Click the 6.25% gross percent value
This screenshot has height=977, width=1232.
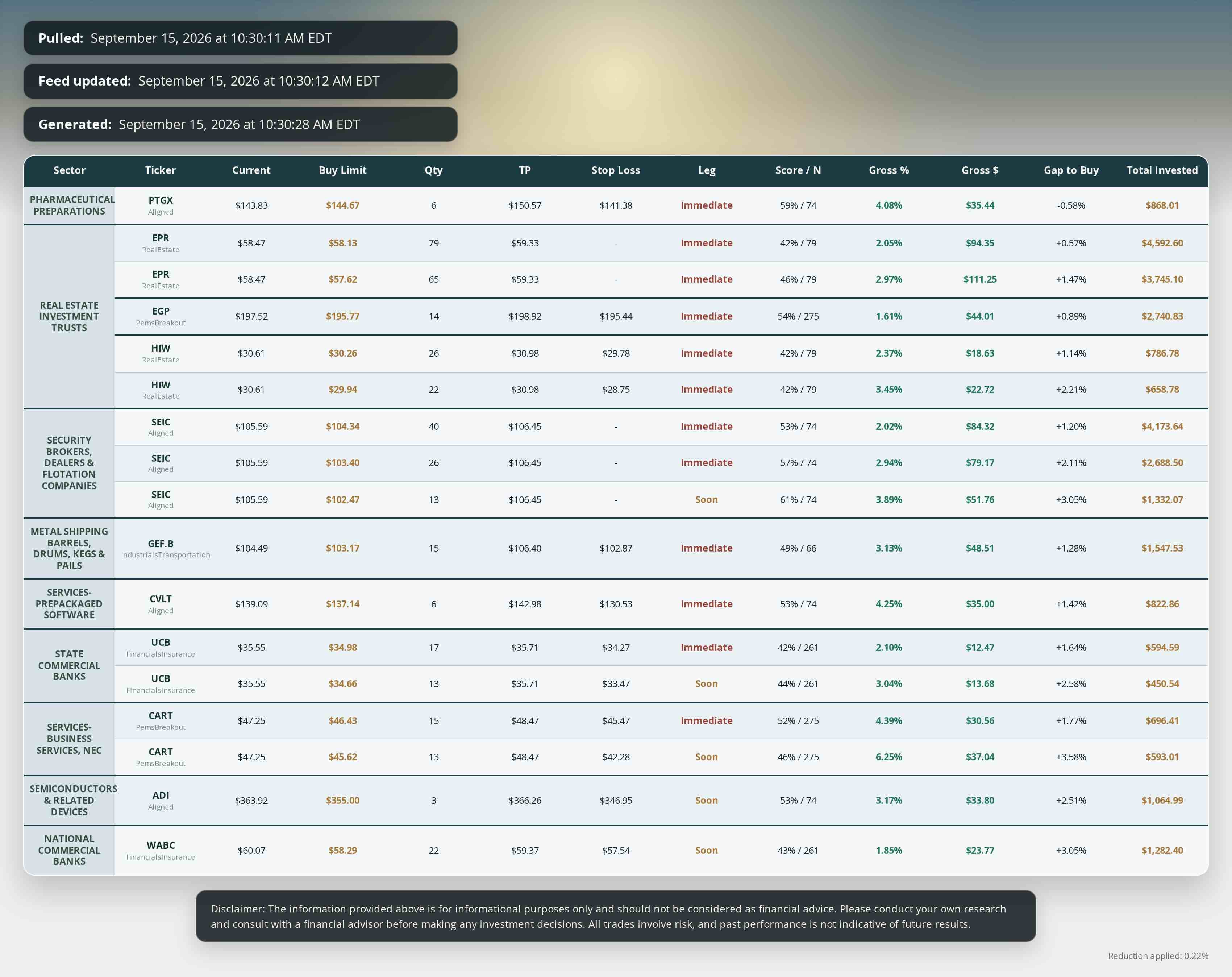point(888,757)
